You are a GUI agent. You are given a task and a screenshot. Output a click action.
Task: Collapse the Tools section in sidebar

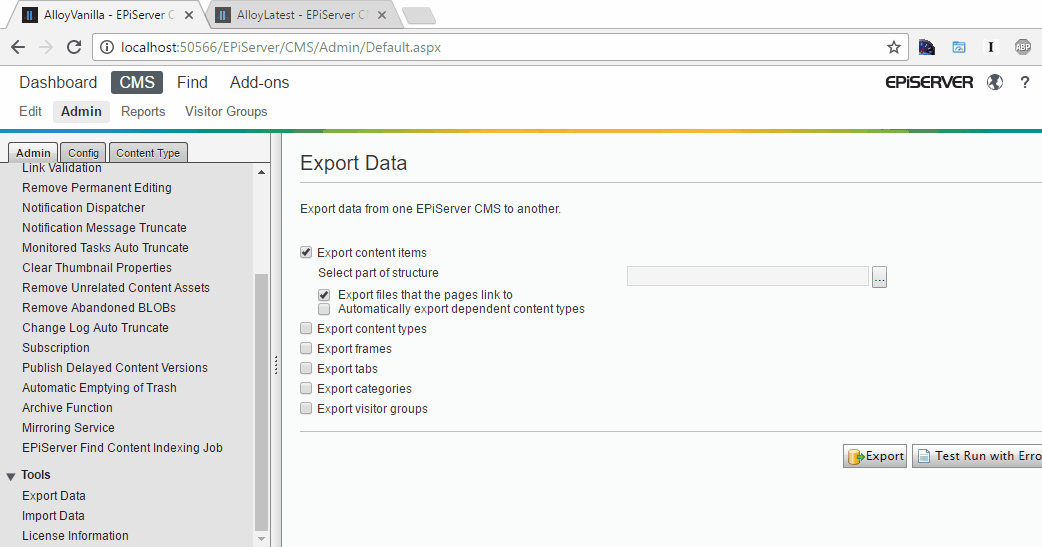point(11,476)
